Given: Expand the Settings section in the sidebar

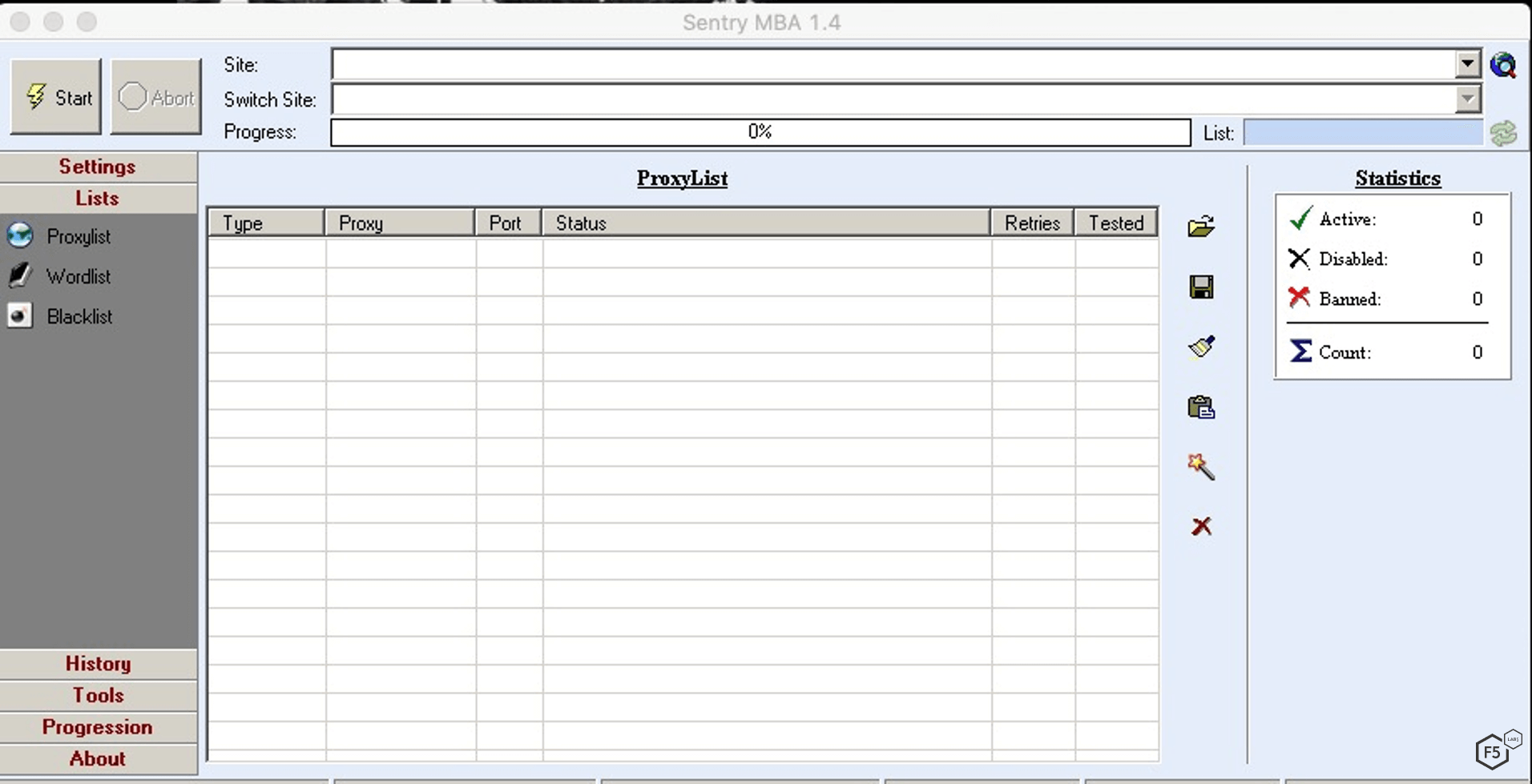Looking at the screenshot, I should 98,167.
